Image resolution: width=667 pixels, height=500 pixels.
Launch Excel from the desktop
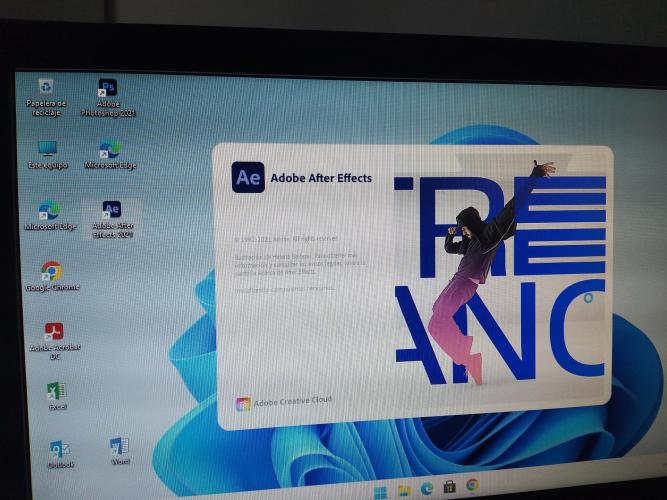(57, 396)
